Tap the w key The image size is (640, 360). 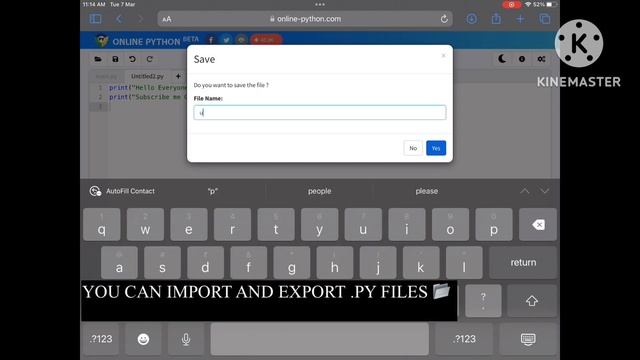145,224
